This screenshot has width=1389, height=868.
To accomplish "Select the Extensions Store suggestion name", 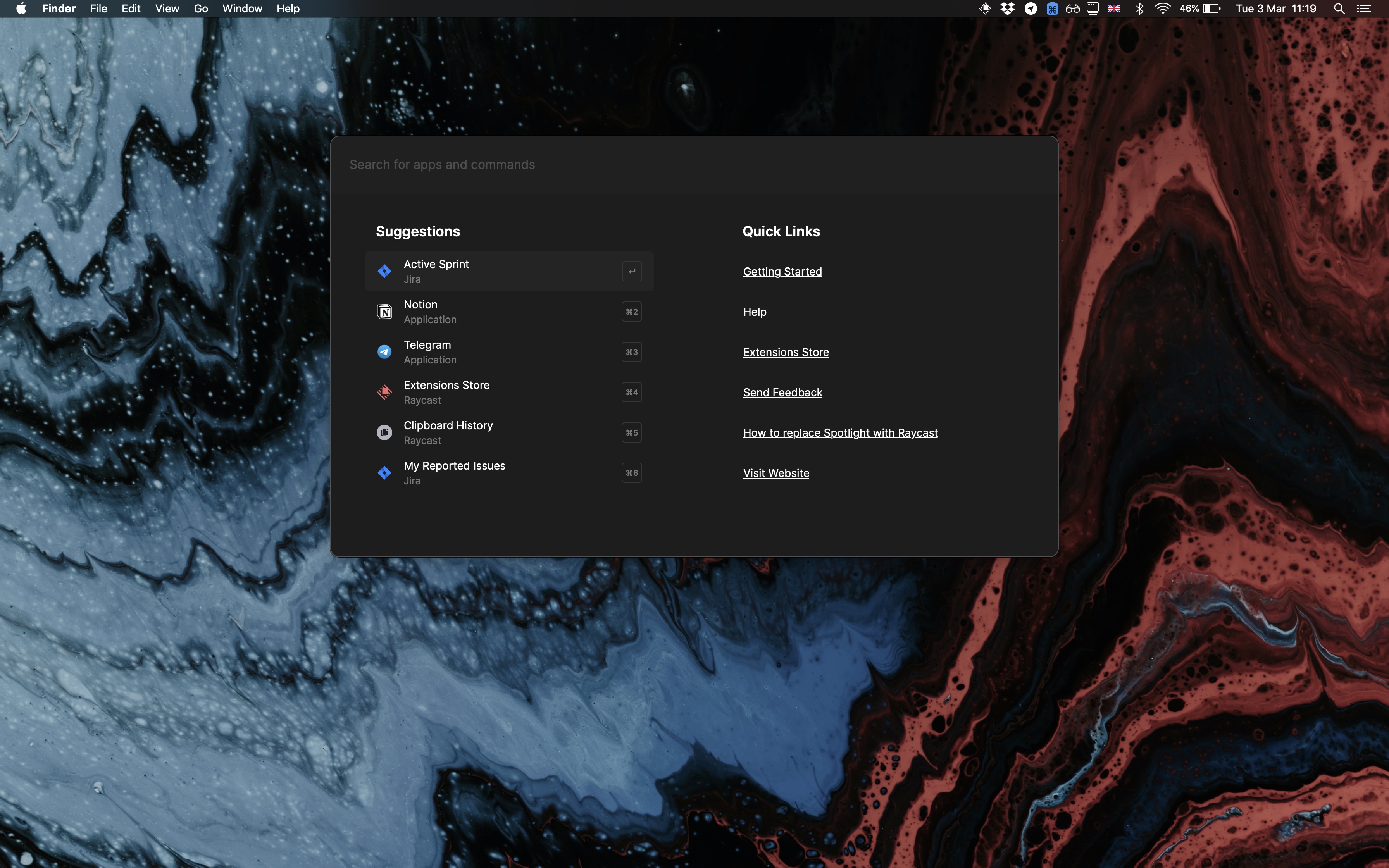I will (x=446, y=385).
